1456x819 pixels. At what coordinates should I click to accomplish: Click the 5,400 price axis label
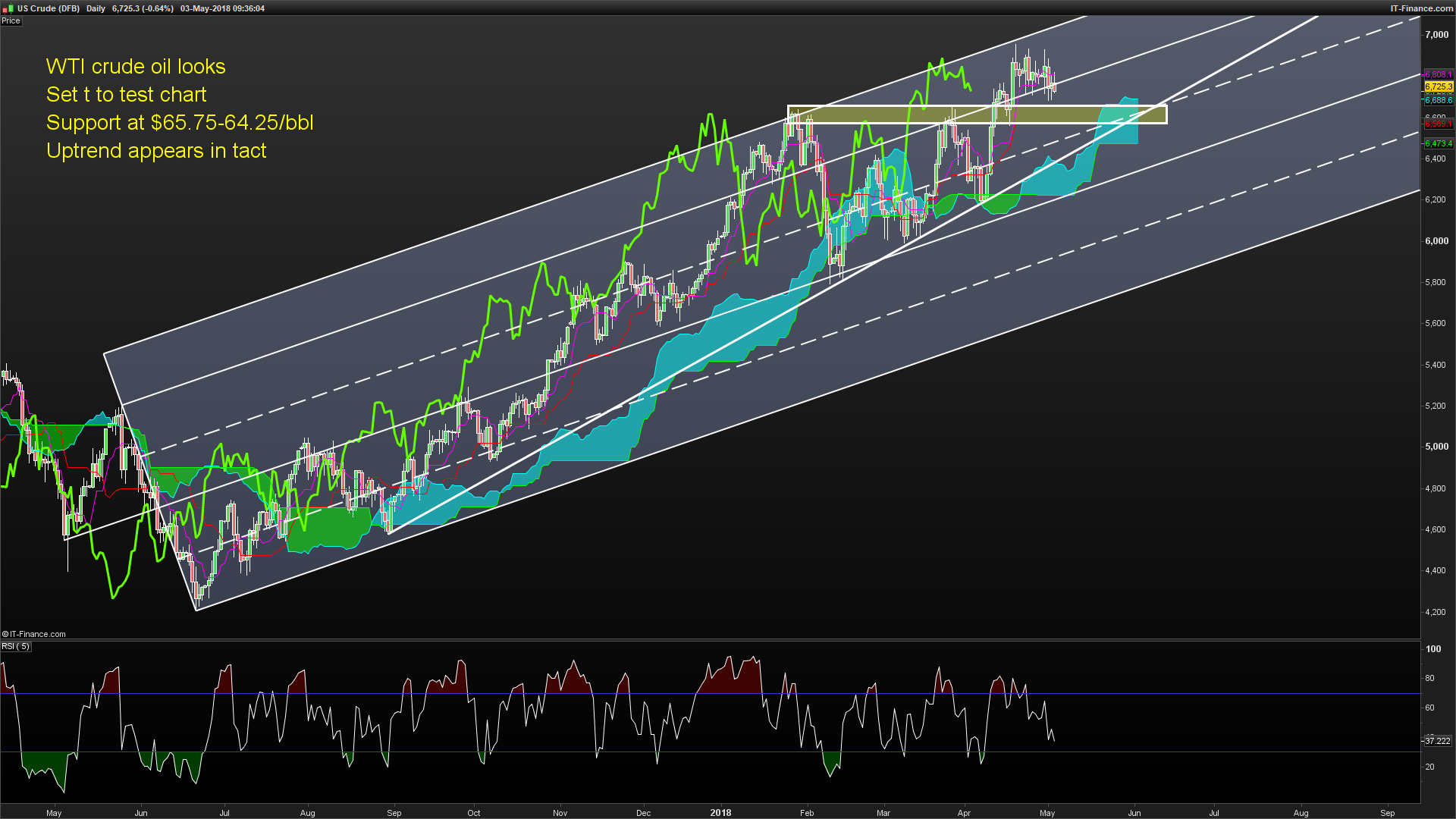1436,365
